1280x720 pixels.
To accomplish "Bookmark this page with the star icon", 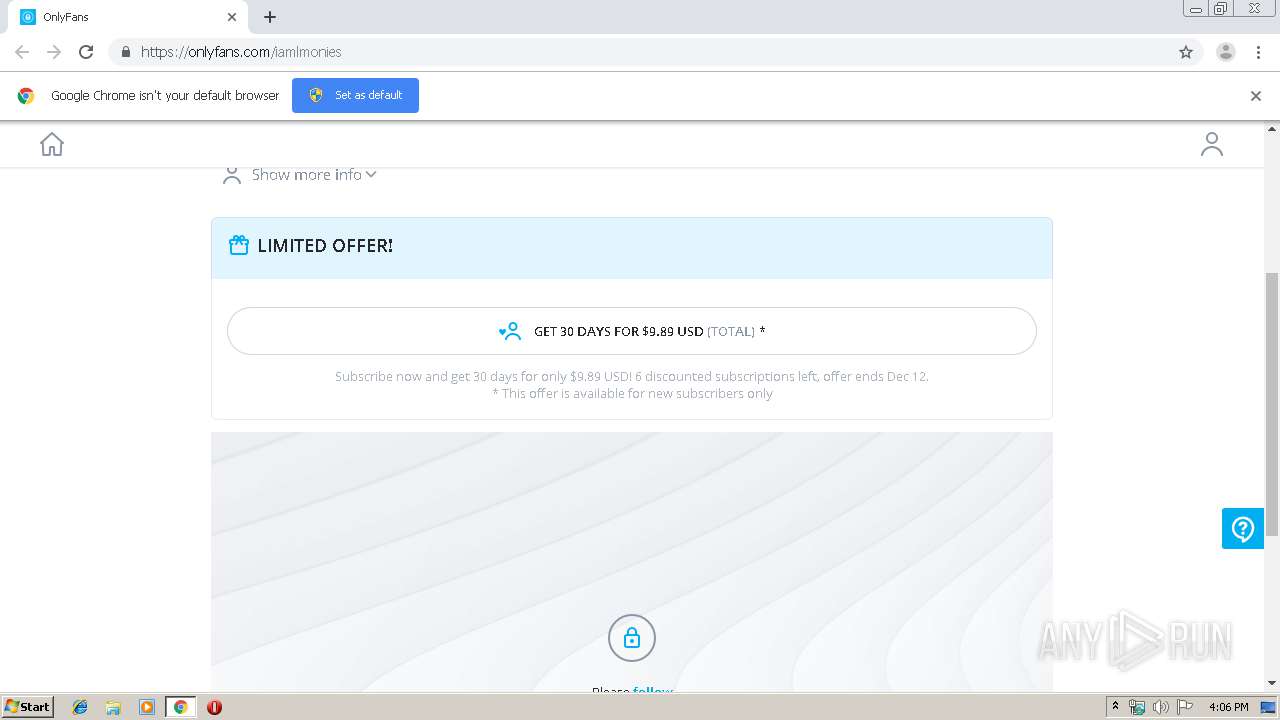I will [1186, 52].
